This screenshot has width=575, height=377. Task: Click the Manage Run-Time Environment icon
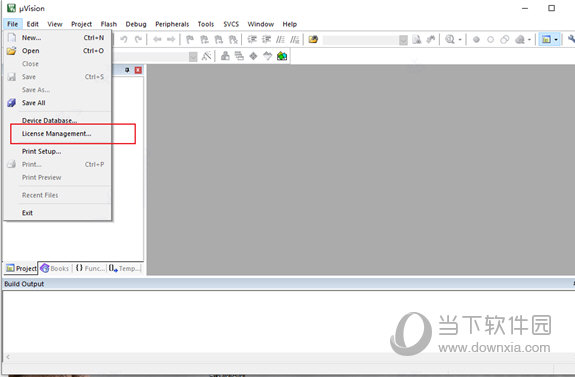(253, 56)
